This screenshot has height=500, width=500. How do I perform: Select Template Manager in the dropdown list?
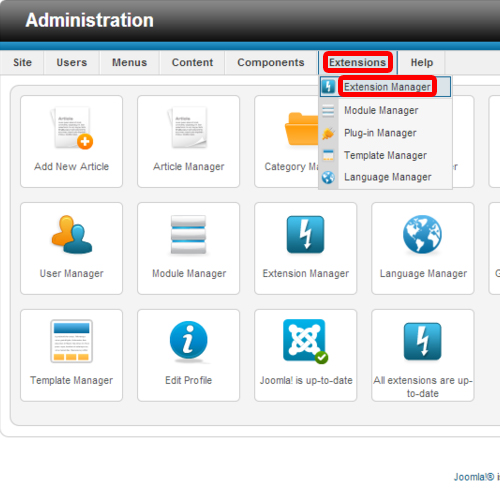click(x=385, y=155)
